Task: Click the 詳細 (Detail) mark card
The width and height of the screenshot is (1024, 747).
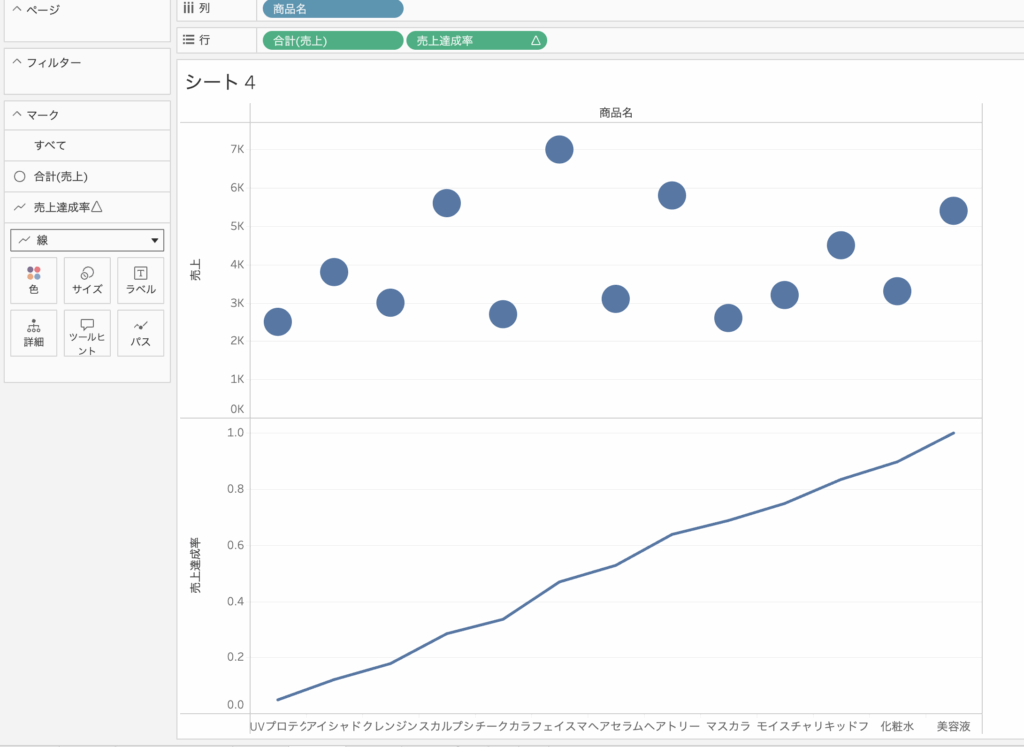Action: pyautogui.click(x=34, y=333)
